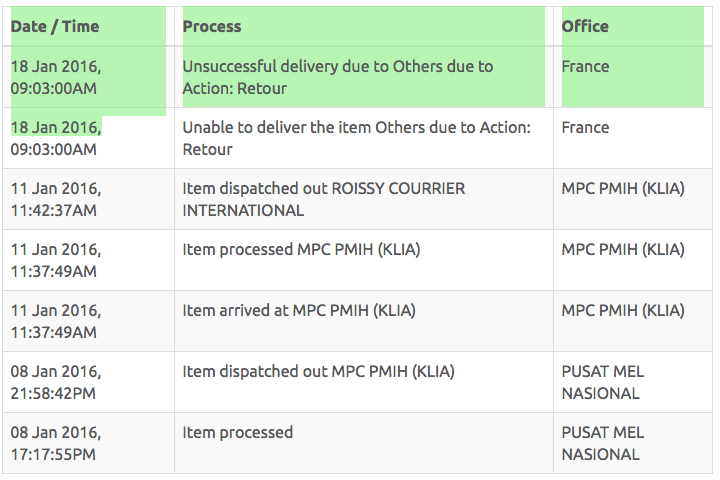Click Item processed MPC PMIH (KLIA) entry
Image resolution: width=720 pixels, height=480 pixels.
coord(301,249)
